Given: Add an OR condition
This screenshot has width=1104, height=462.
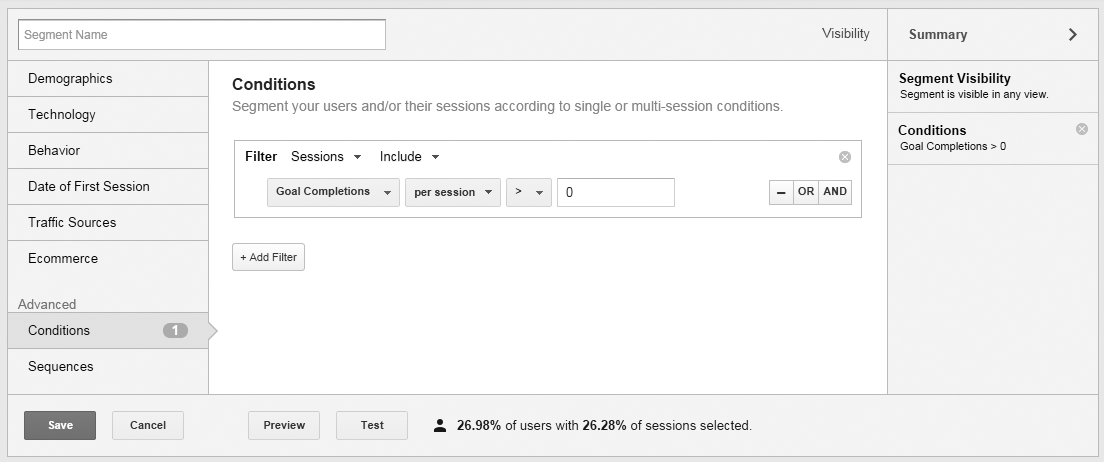Looking at the screenshot, I should [806, 192].
